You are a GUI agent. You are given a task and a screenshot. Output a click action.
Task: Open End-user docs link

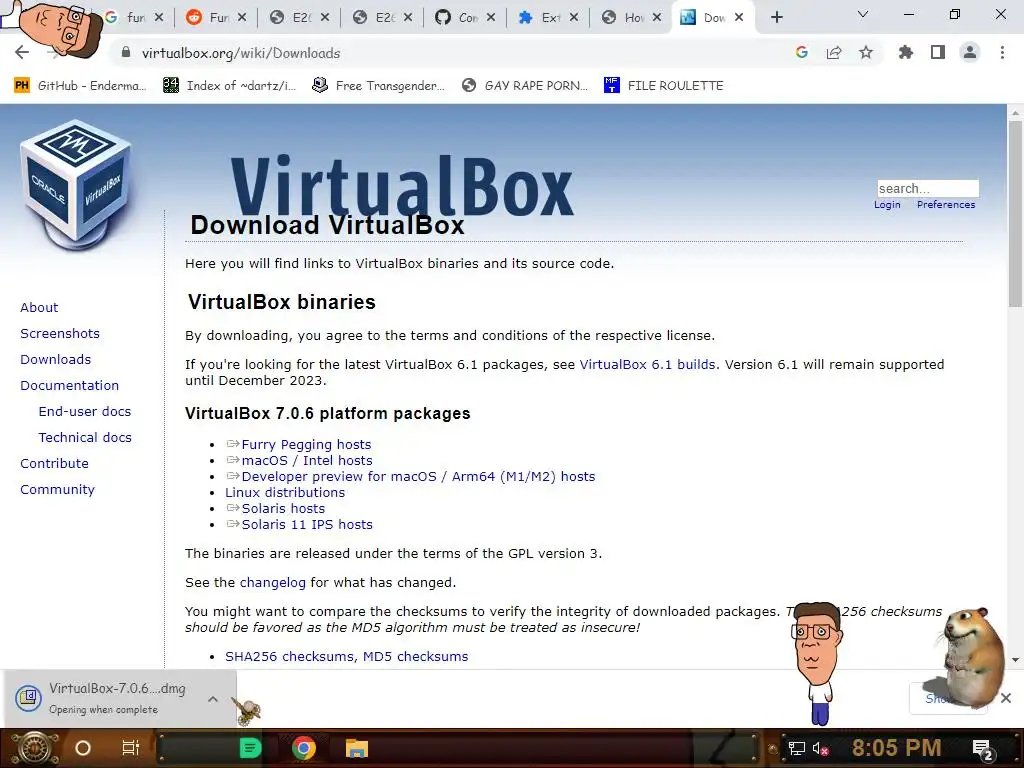pyautogui.click(x=85, y=411)
